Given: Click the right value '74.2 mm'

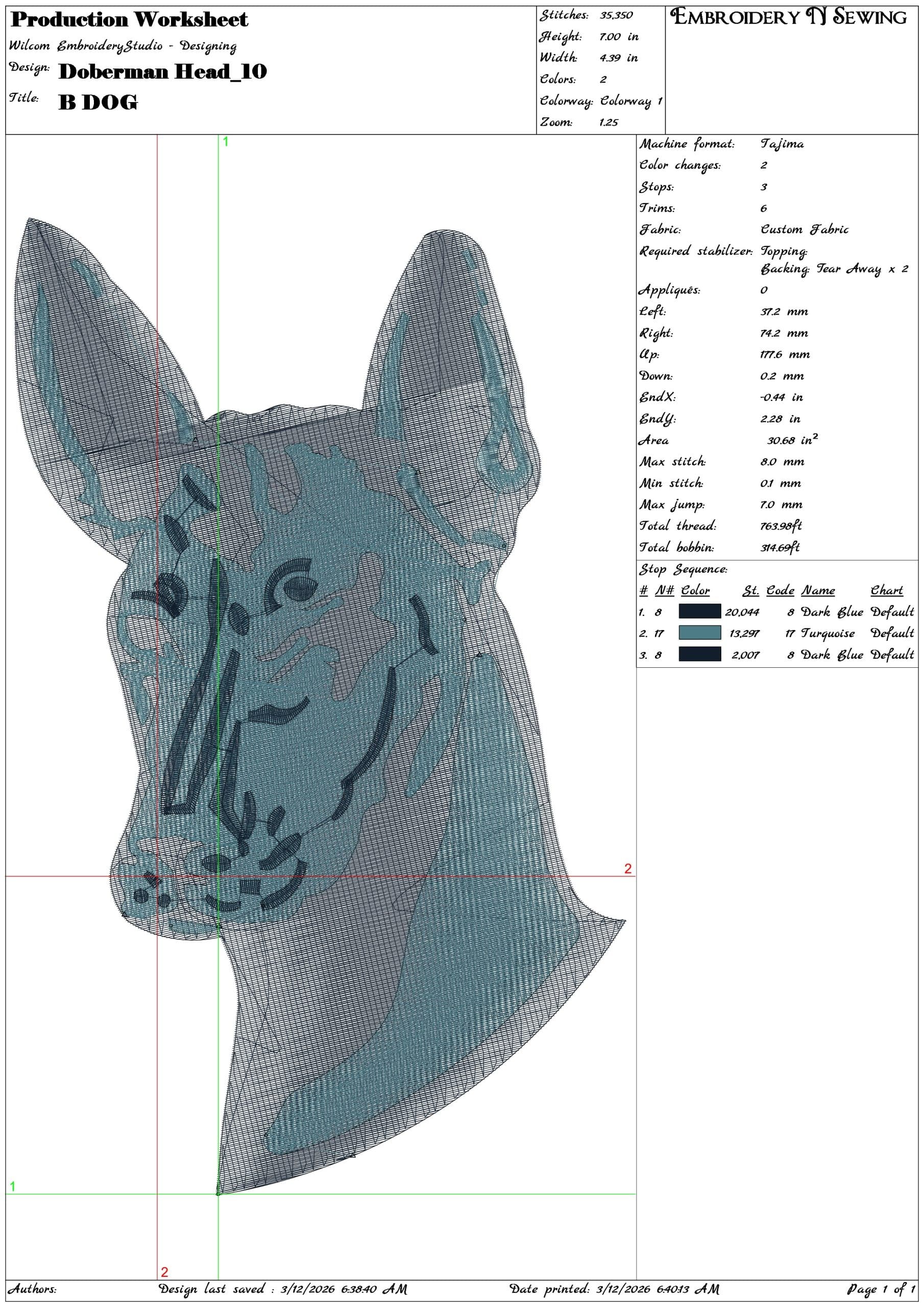Looking at the screenshot, I should 784,333.
